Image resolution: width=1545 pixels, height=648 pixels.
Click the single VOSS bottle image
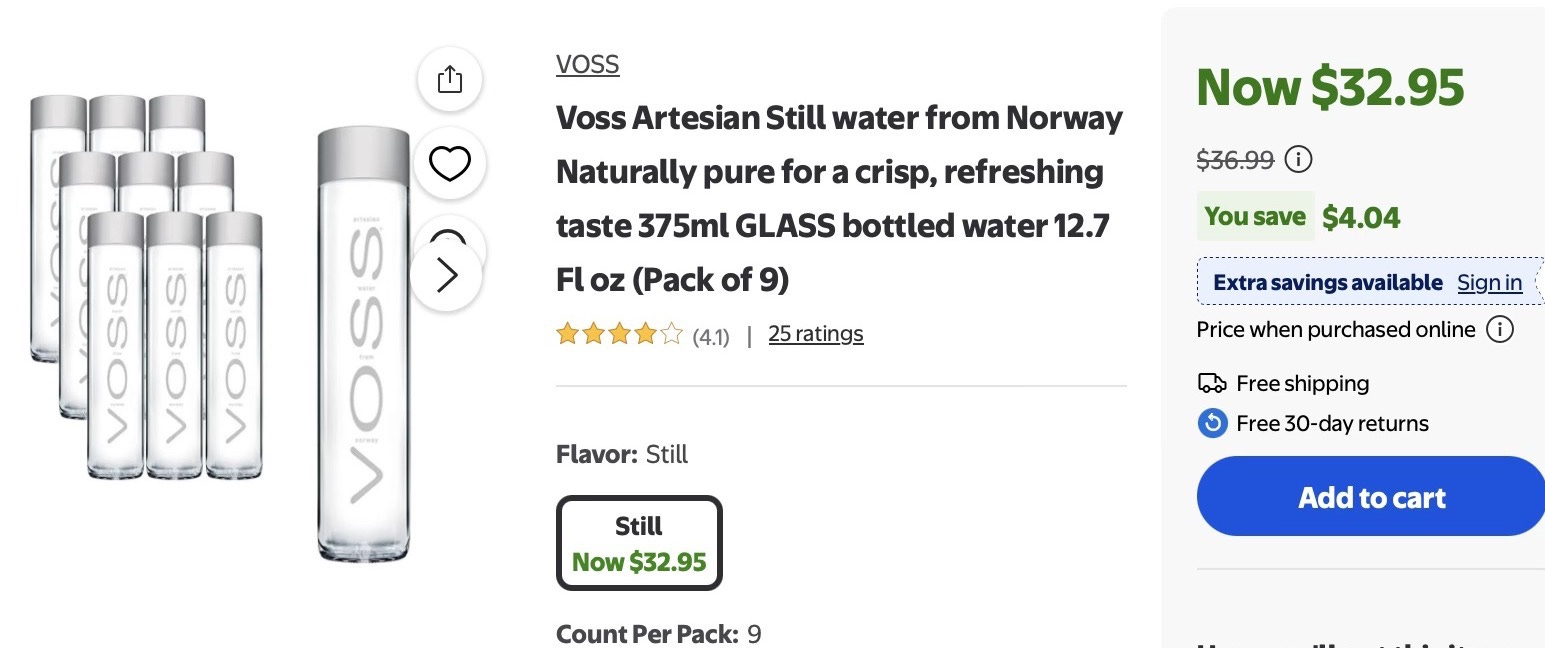coord(363,345)
